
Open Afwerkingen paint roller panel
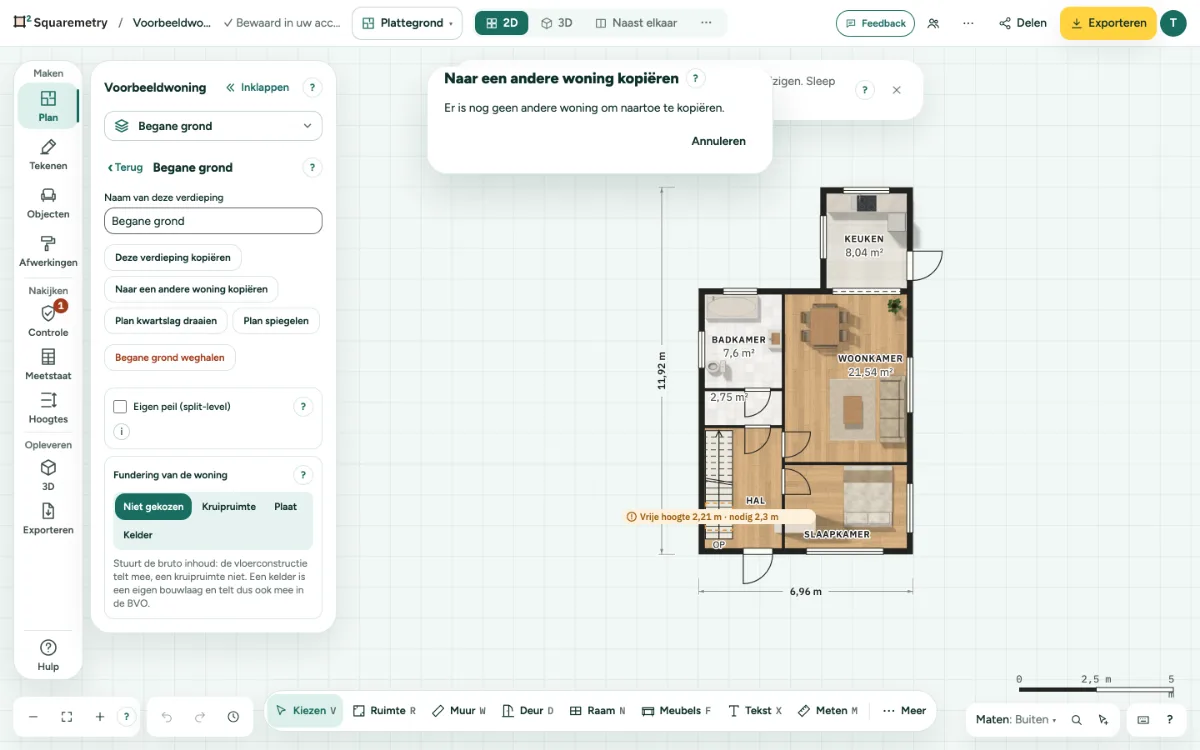48,251
